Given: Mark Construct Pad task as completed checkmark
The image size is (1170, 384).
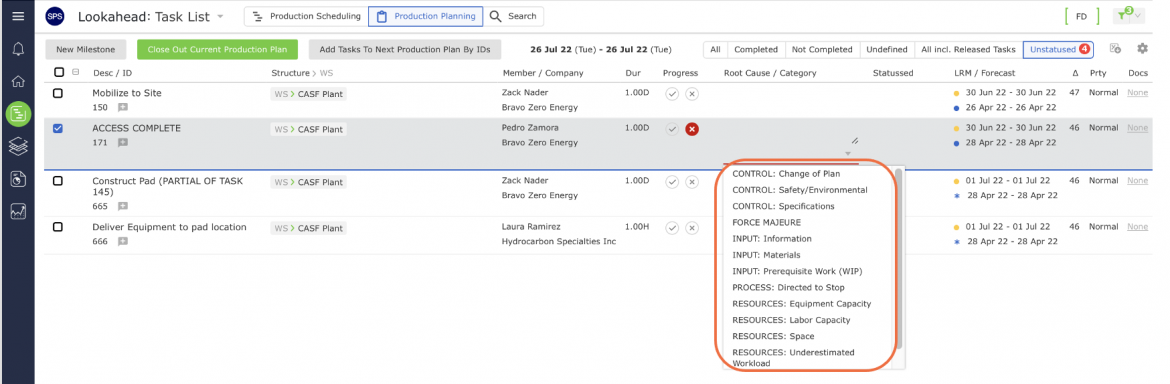Looking at the screenshot, I should (x=672, y=181).
